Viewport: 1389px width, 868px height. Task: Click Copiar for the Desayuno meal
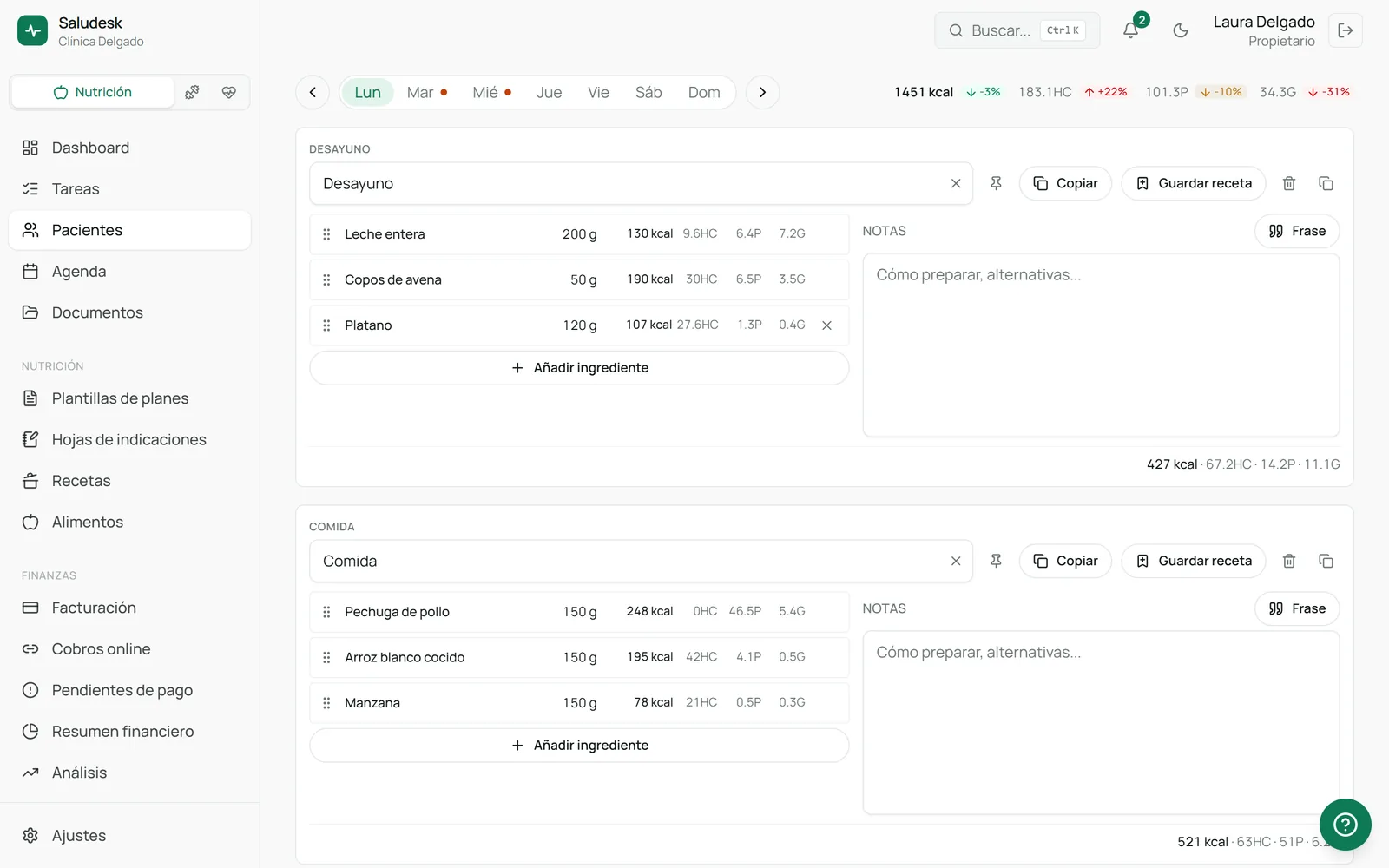1065,183
